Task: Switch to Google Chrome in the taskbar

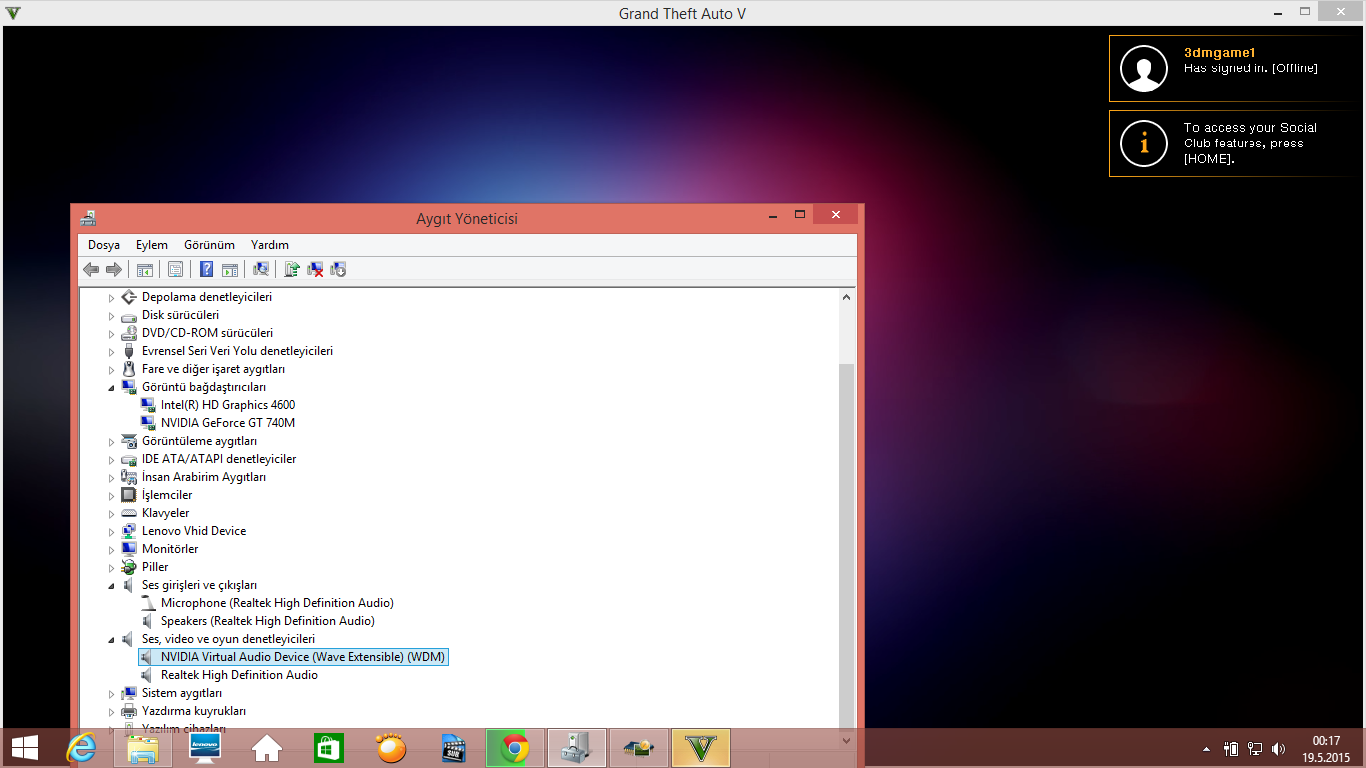Action: point(515,748)
